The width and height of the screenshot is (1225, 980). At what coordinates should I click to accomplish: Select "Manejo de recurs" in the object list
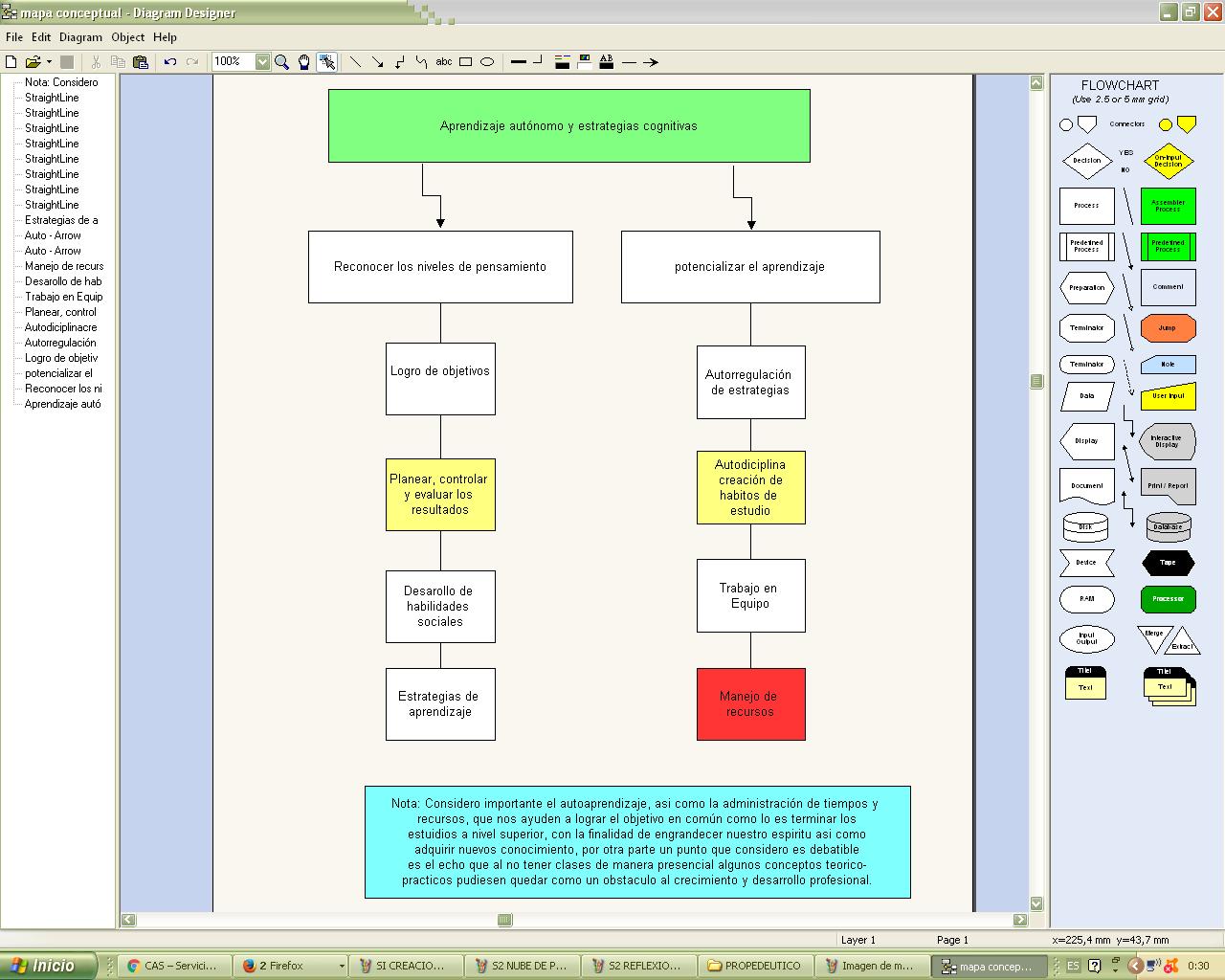tap(63, 266)
